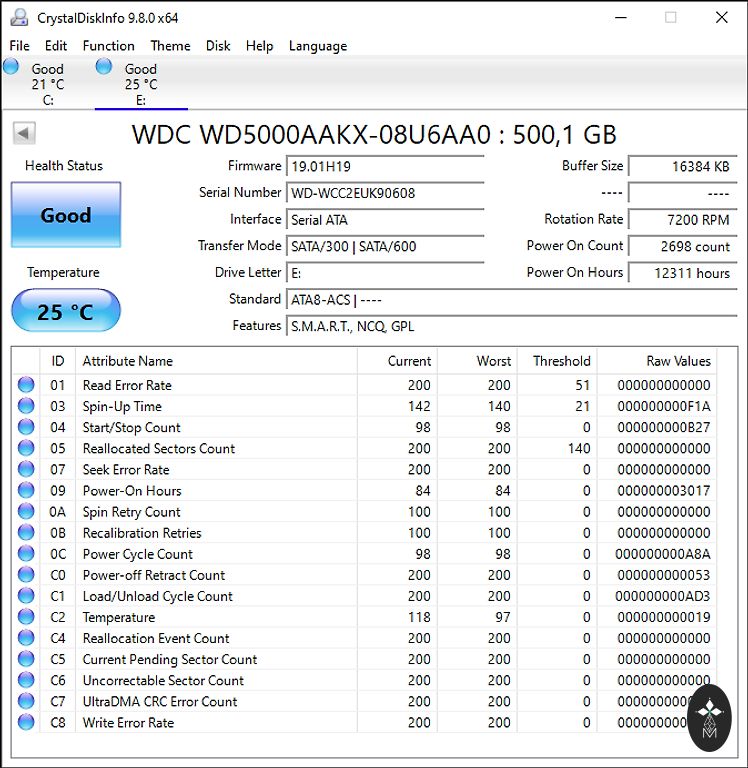Click the Power On Hours value box
Screen dimensions: 748x768
[682, 273]
